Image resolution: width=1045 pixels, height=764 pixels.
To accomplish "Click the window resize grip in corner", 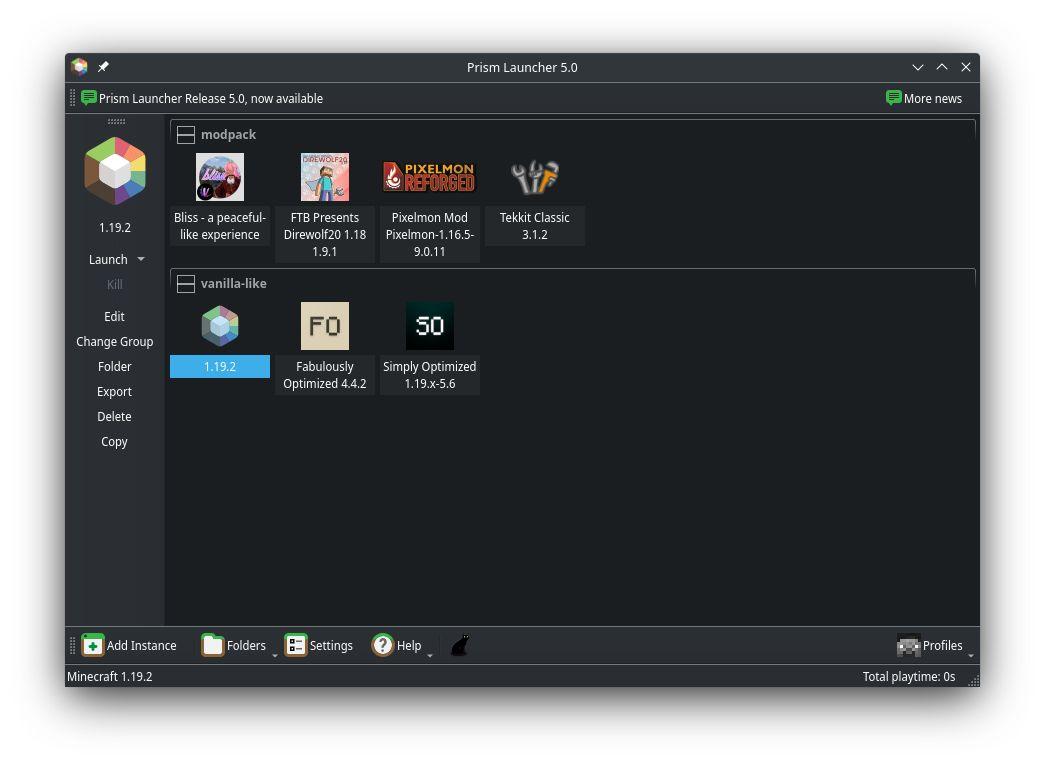I will 973,680.
